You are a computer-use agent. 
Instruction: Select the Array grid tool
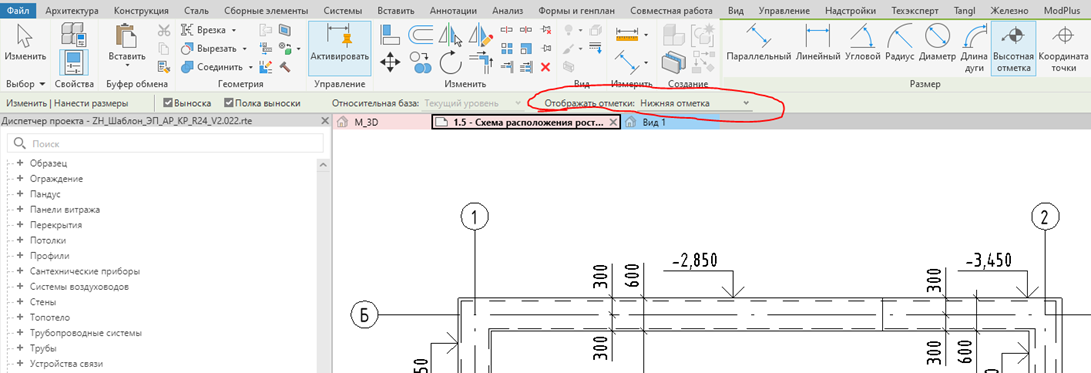[507, 49]
